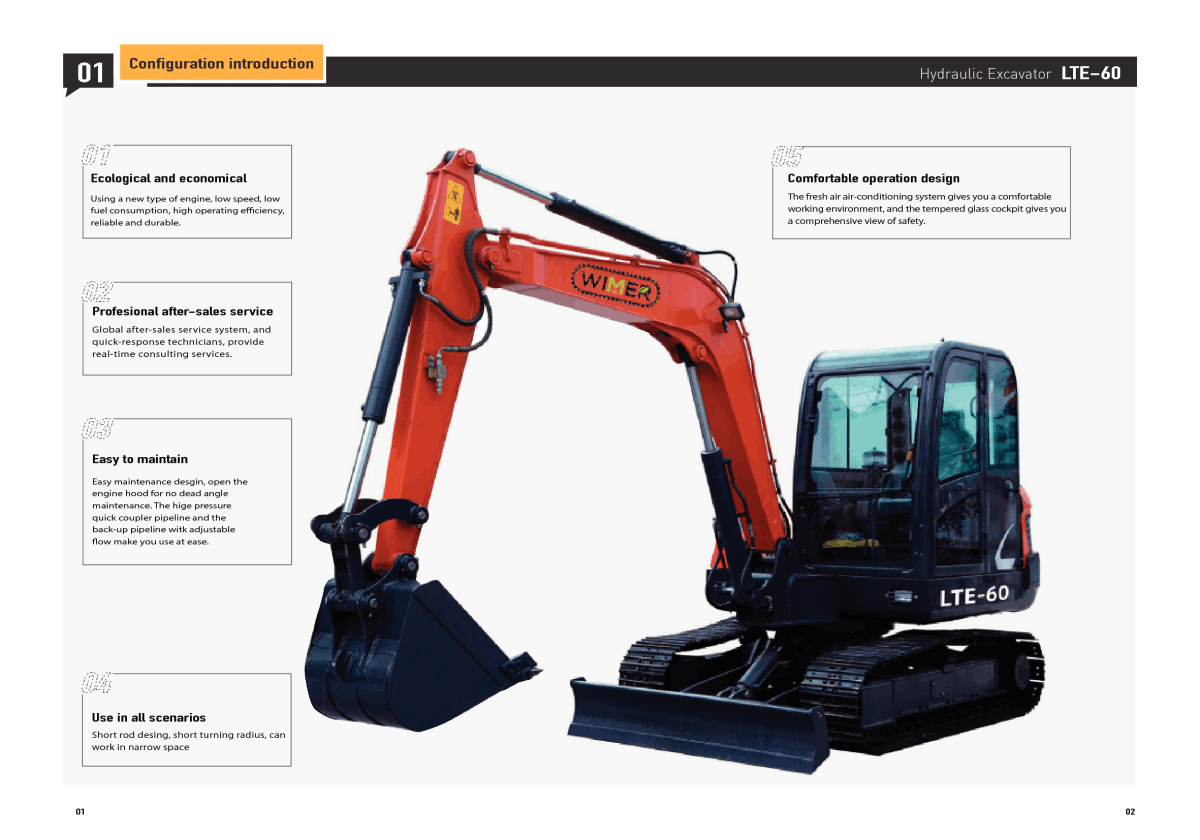Click the outlined '02' numeral above after-sales box
This screenshot has height=840, width=1200.
tap(96, 292)
